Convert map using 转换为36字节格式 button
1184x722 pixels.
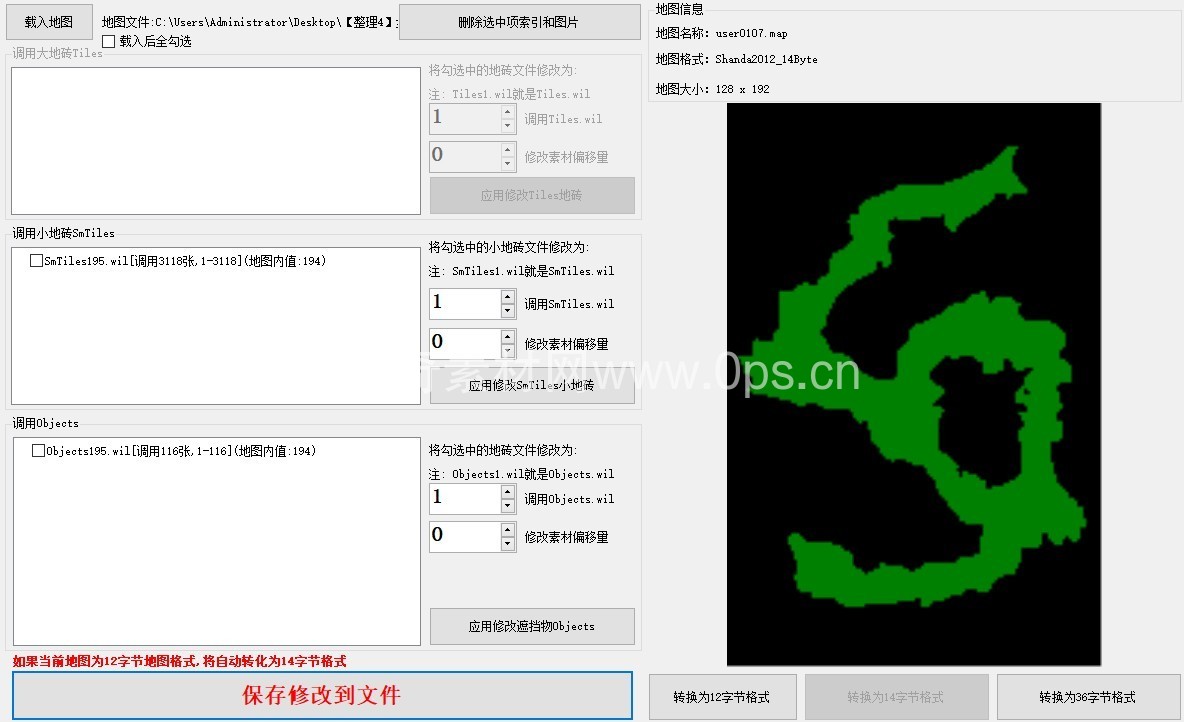point(1087,697)
